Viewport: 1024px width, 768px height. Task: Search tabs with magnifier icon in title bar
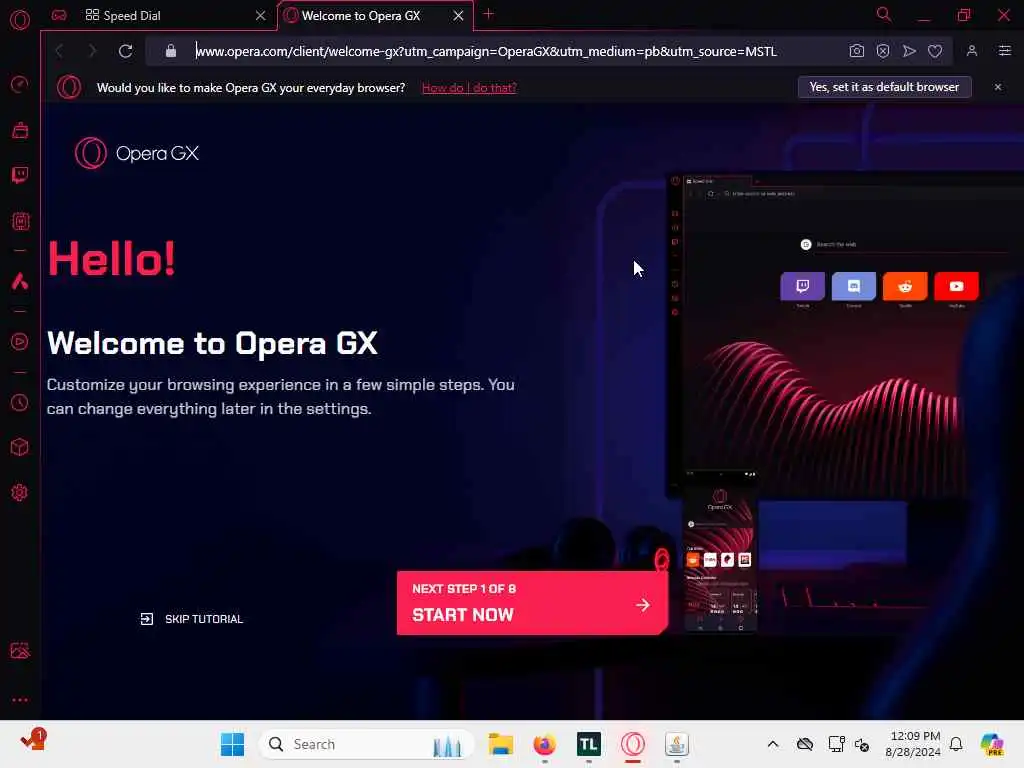[x=884, y=14]
